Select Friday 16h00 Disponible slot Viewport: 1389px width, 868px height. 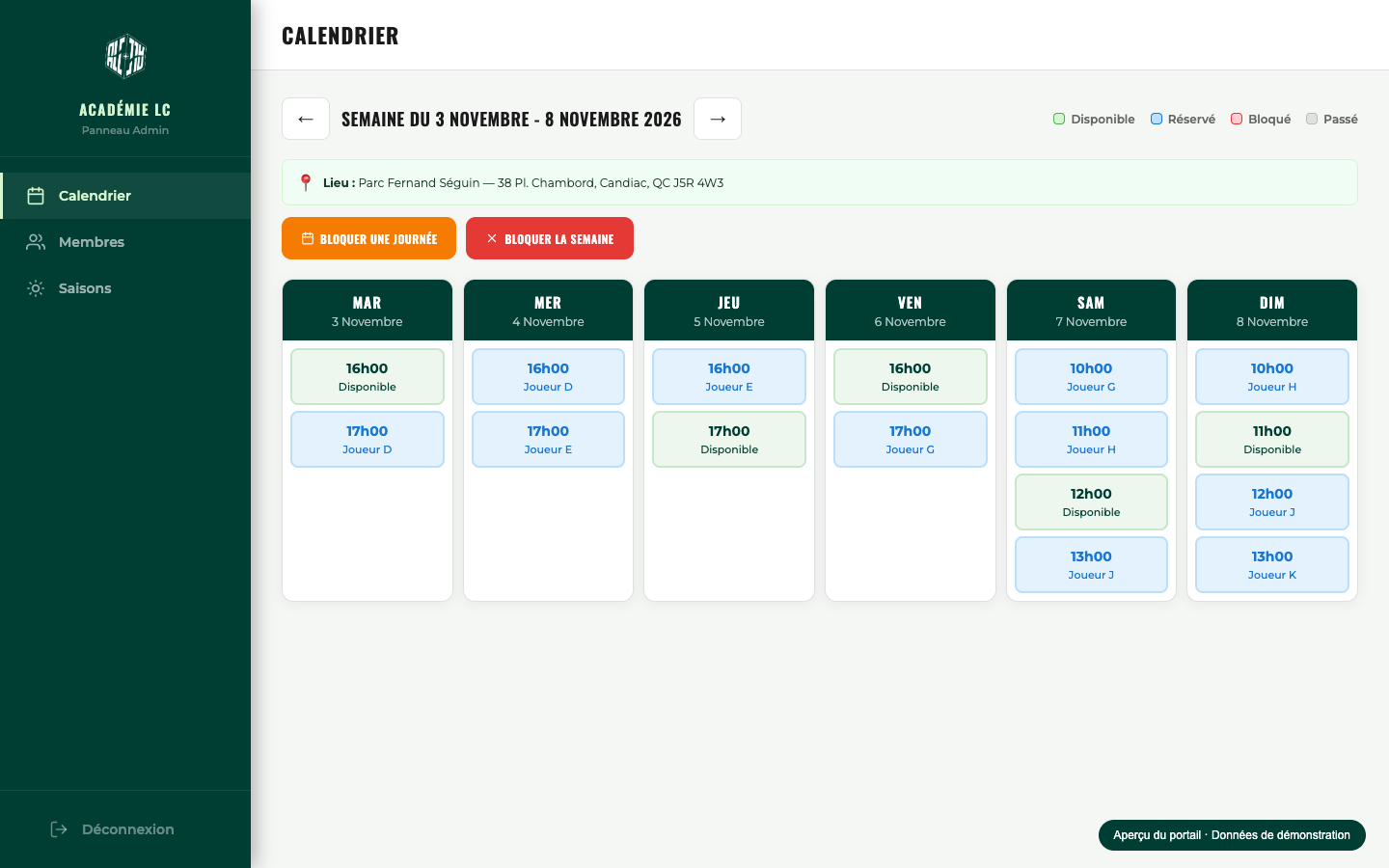(911, 376)
